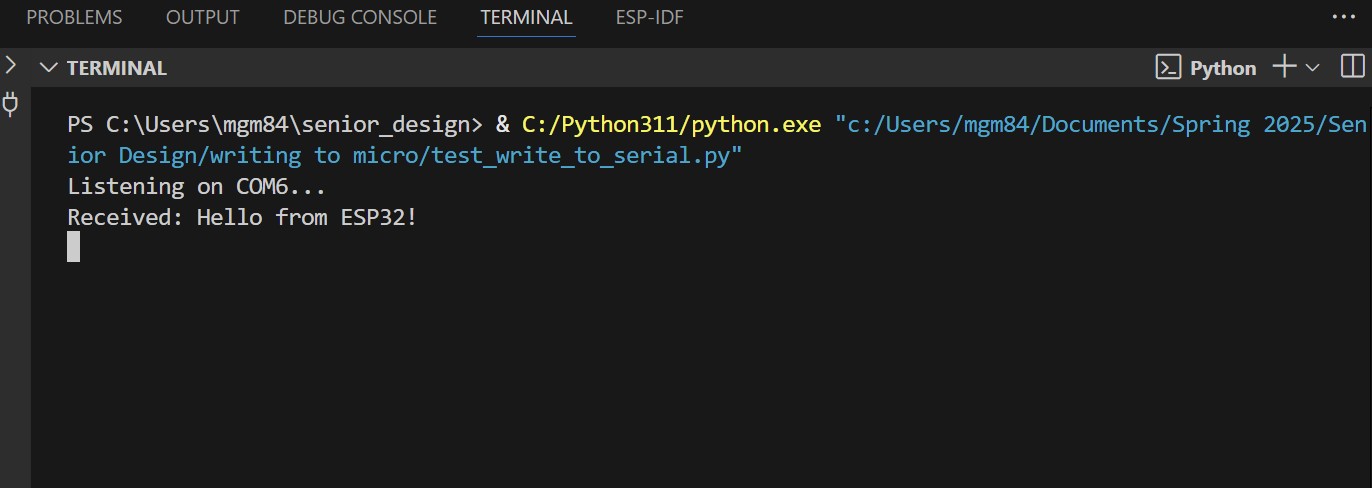Open the OUTPUT tab
1372x488 pixels.
point(202,18)
